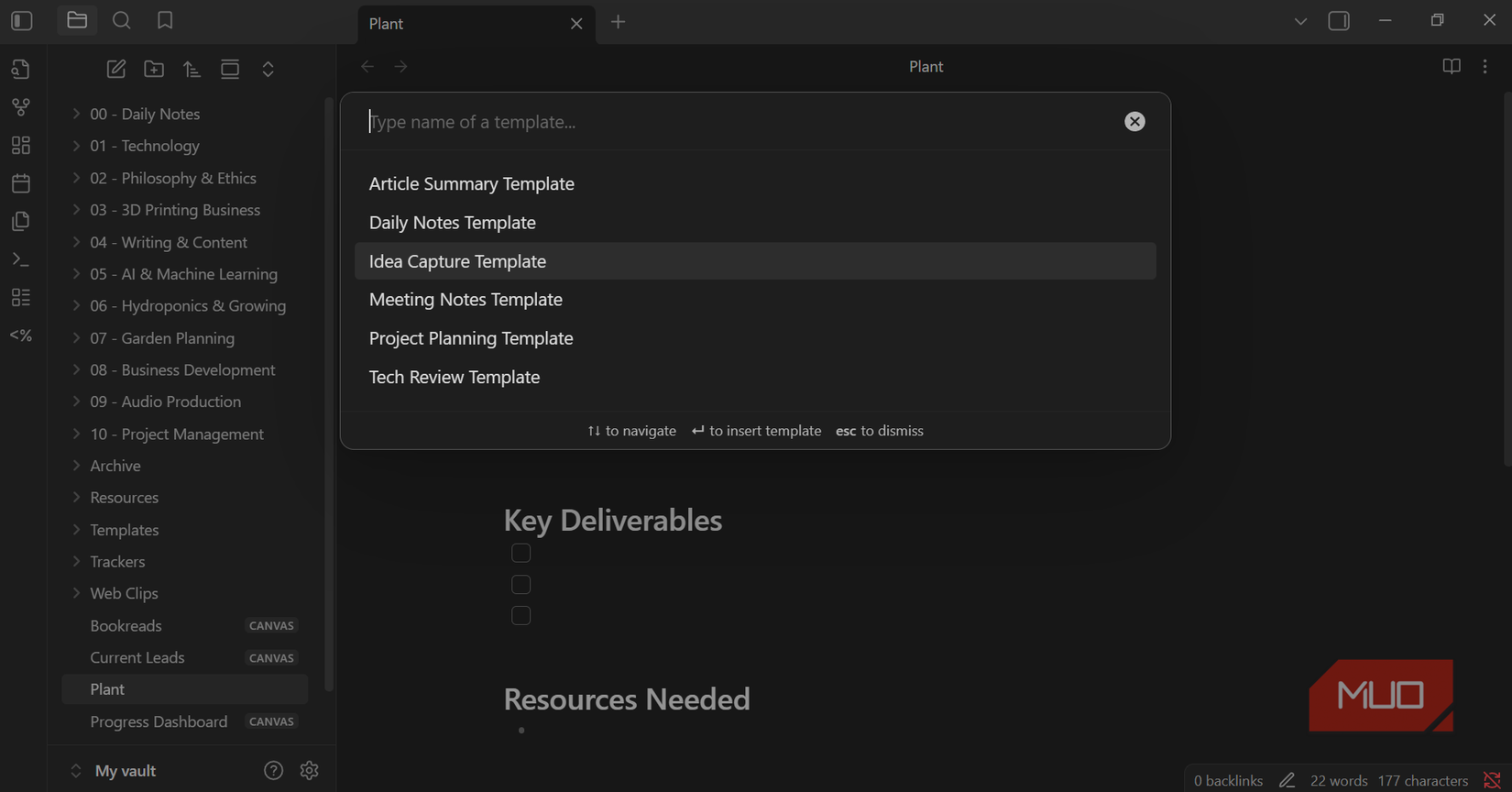1512x792 pixels.
Task: Toggle third Key Deliverables checkbox
Action: (x=521, y=615)
